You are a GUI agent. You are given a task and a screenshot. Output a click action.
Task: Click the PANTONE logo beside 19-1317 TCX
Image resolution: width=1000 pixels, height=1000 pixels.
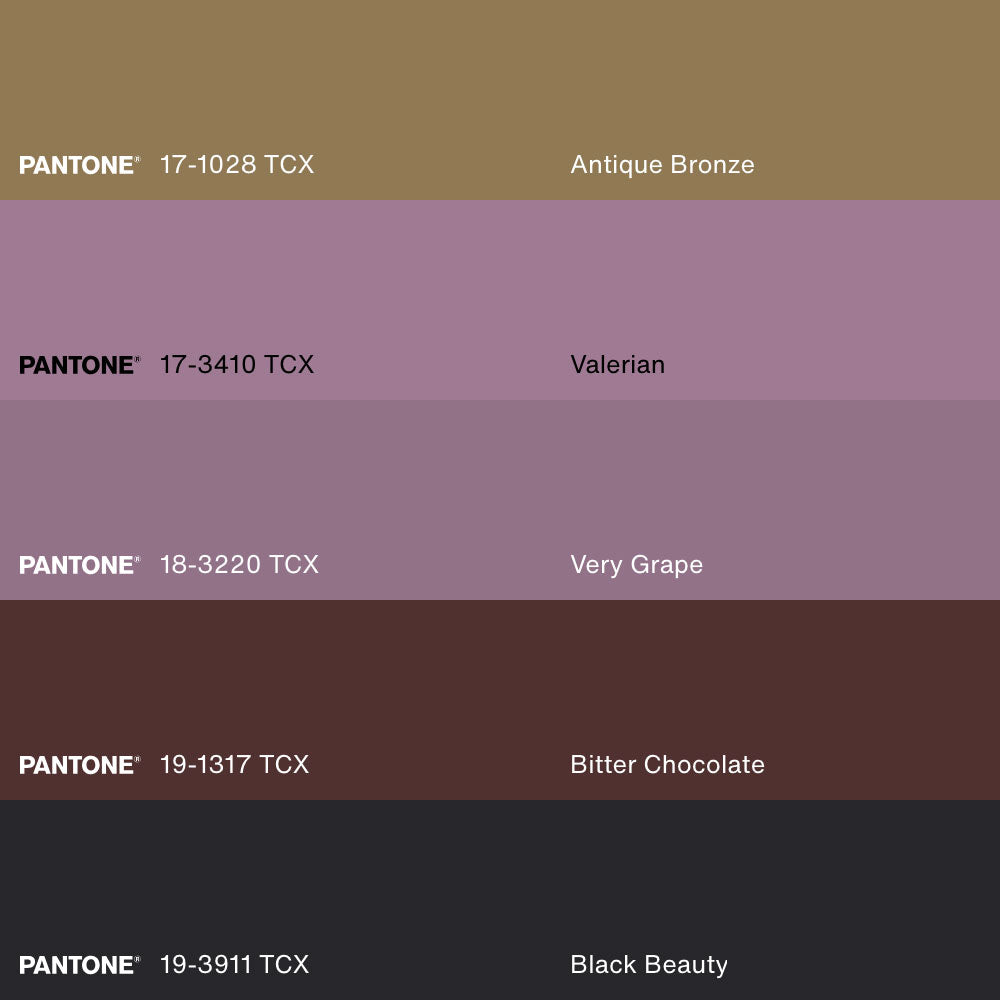[80, 765]
